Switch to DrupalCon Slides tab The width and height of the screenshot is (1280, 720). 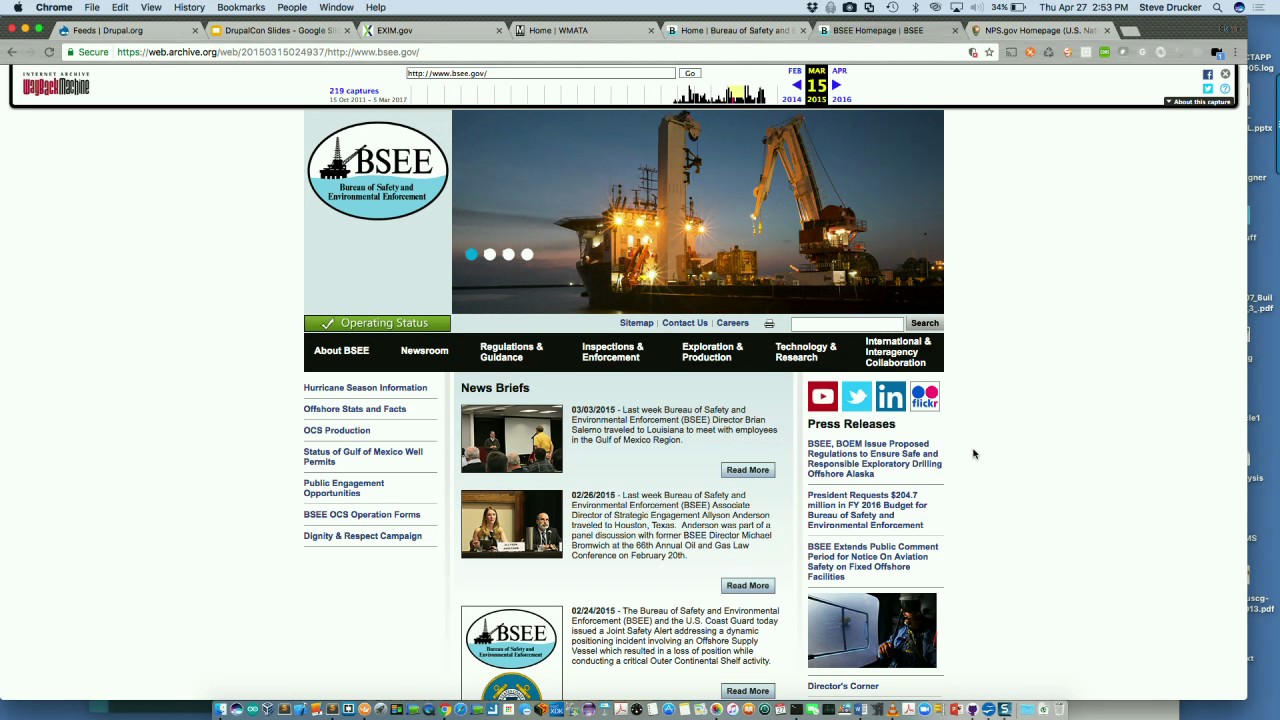click(x=280, y=30)
